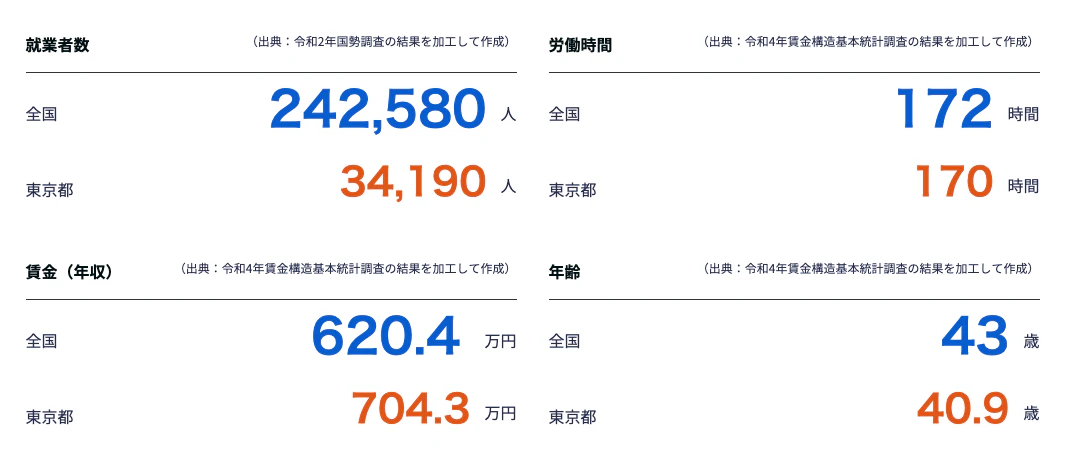Click the 全国 label under 賃金（年収）
This screenshot has height=459, width=1090.
pyautogui.click(x=41, y=341)
